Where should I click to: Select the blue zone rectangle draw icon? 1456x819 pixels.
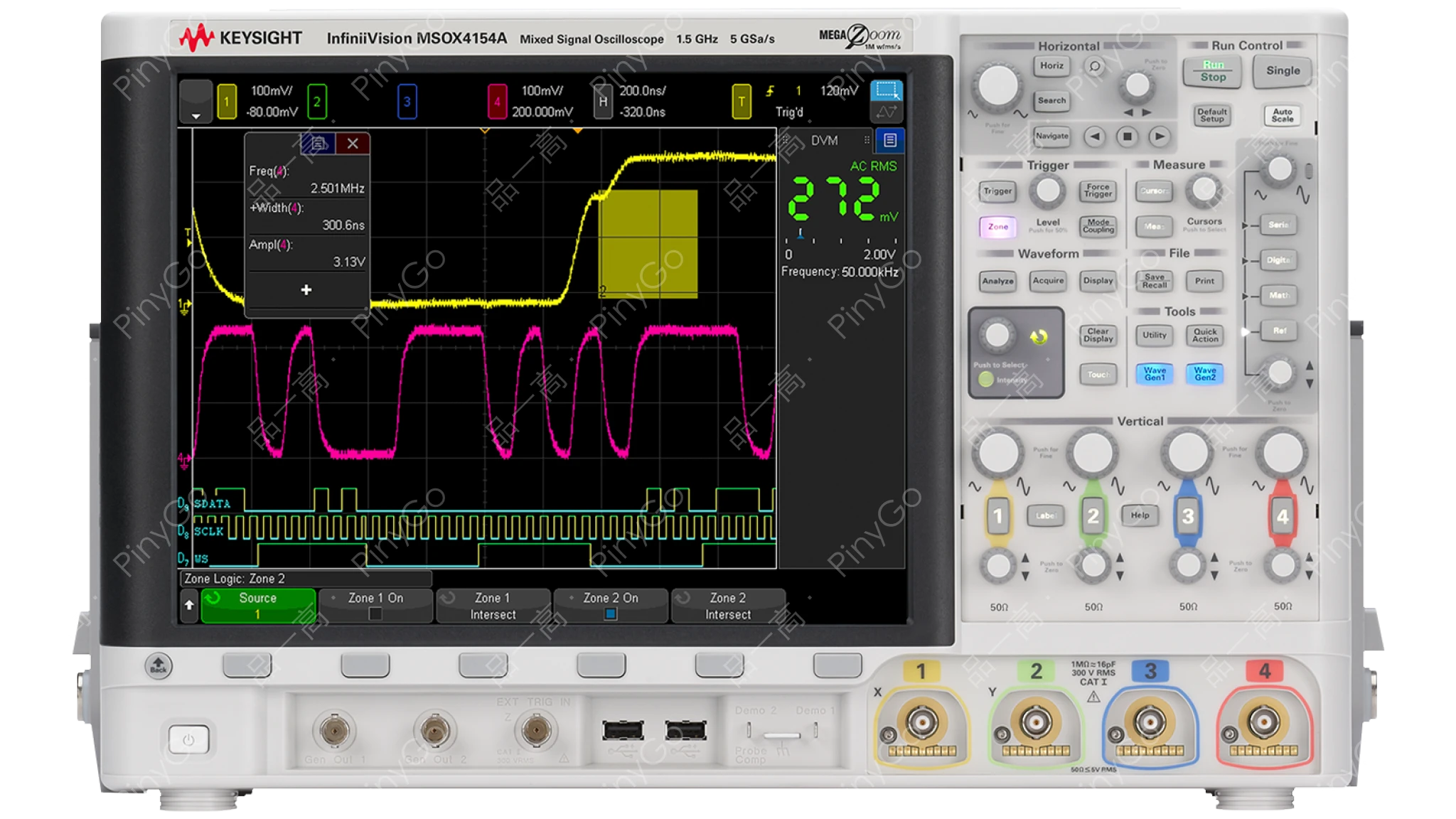(x=887, y=92)
